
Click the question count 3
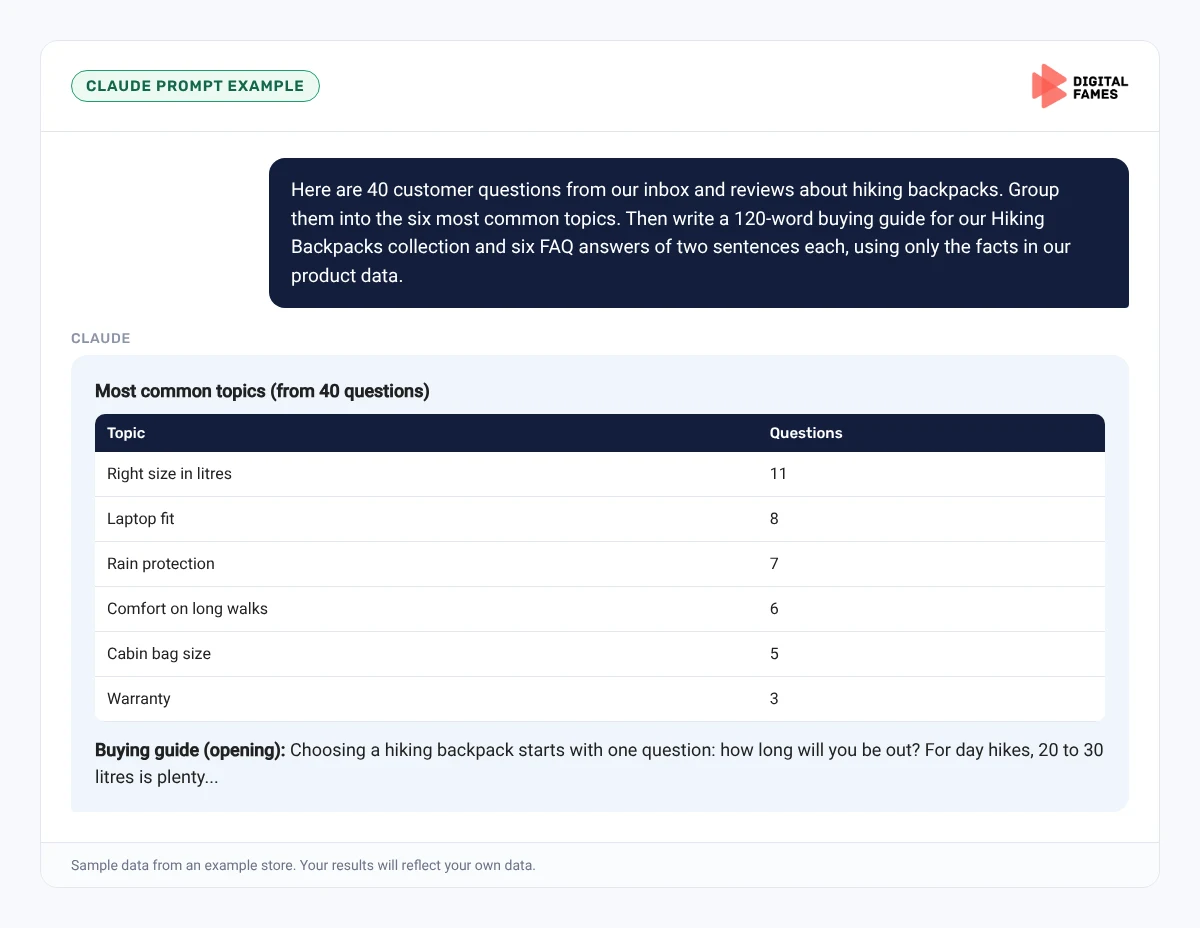774,699
